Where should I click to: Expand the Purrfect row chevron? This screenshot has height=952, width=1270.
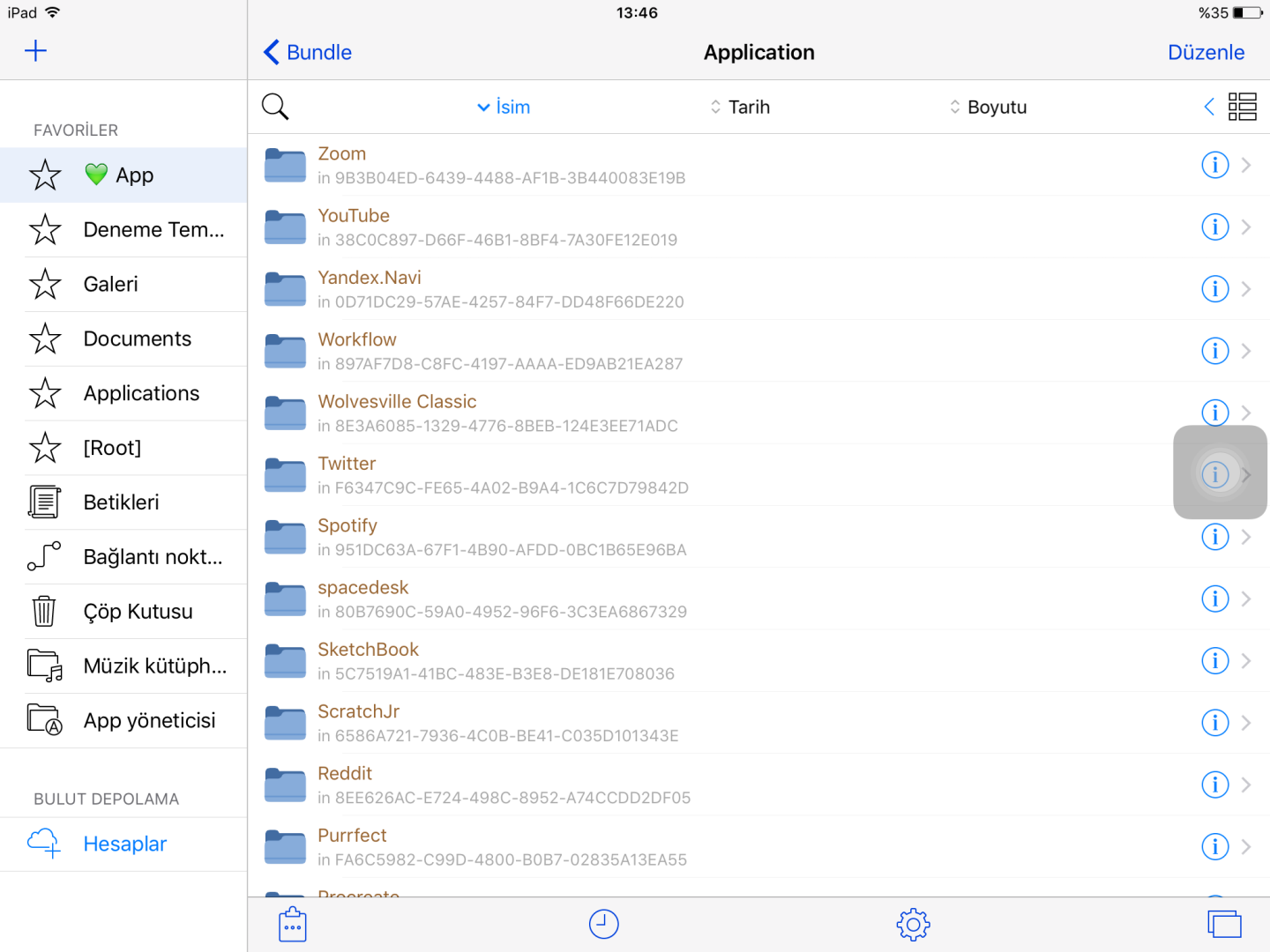[x=1246, y=847]
